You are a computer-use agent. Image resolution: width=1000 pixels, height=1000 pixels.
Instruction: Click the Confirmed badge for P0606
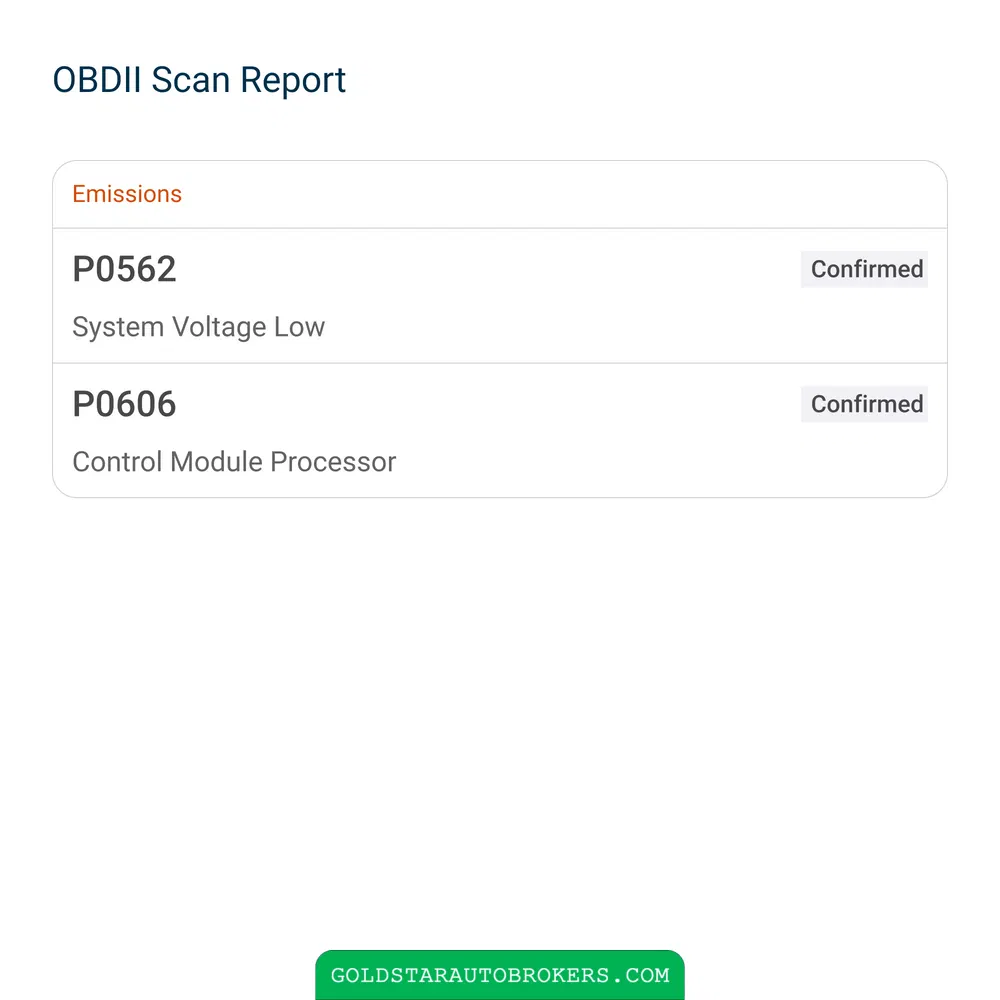click(864, 404)
